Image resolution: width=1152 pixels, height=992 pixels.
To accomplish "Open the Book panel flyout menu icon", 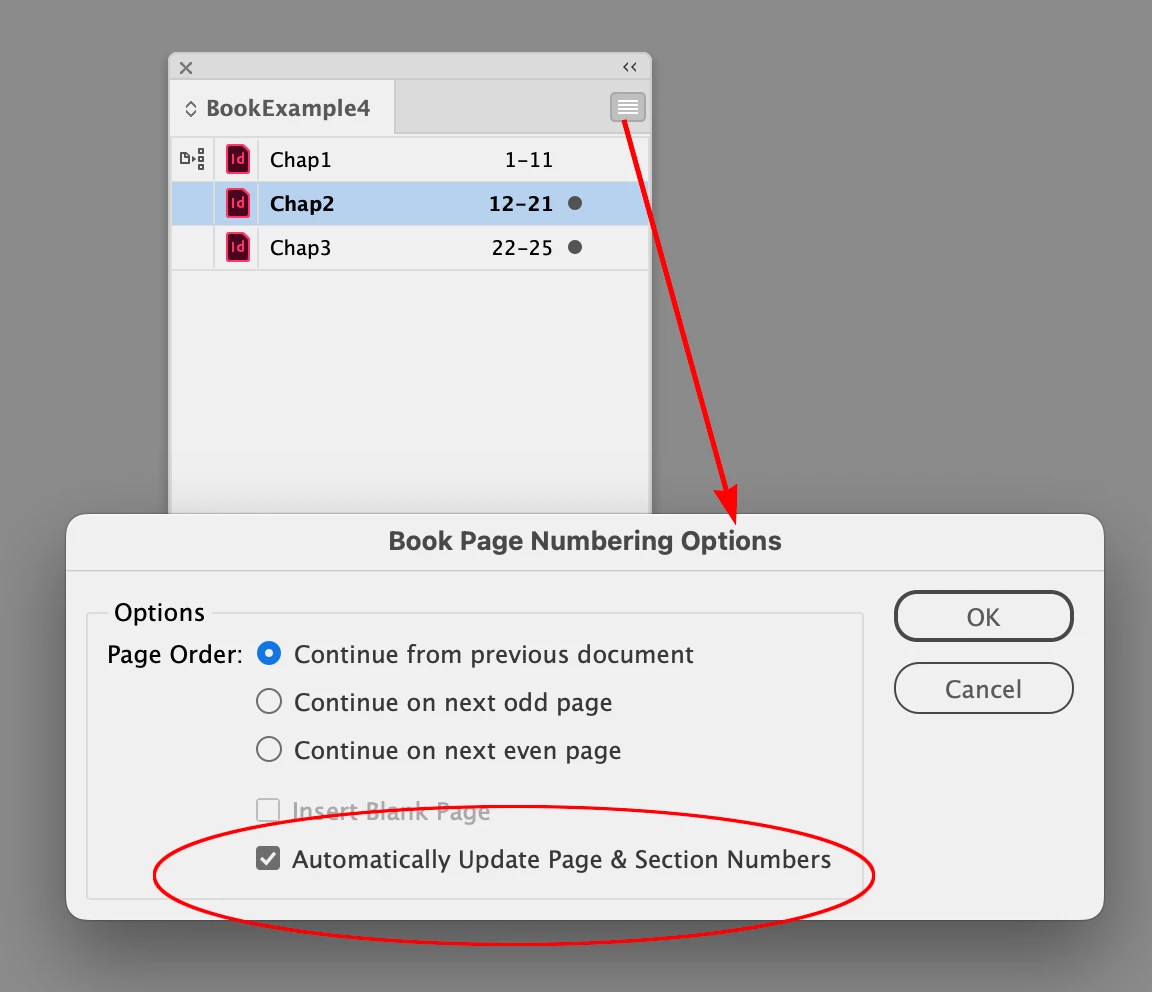I will (627, 107).
